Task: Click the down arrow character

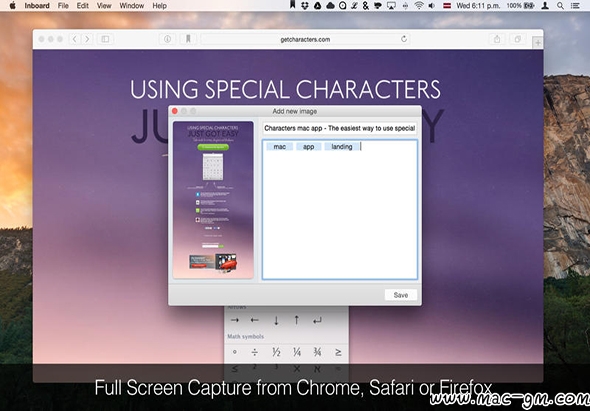Action: (276, 320)
